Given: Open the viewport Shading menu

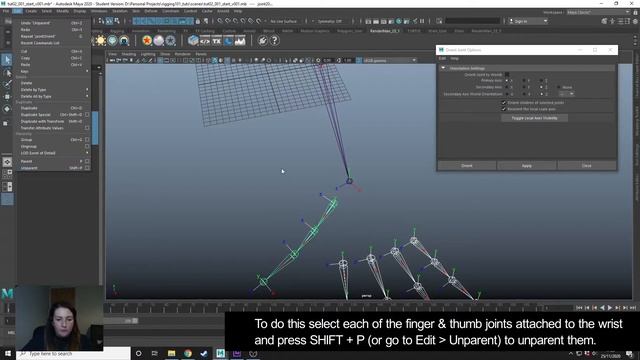Looking at the screenshot, I should (129, 54).
